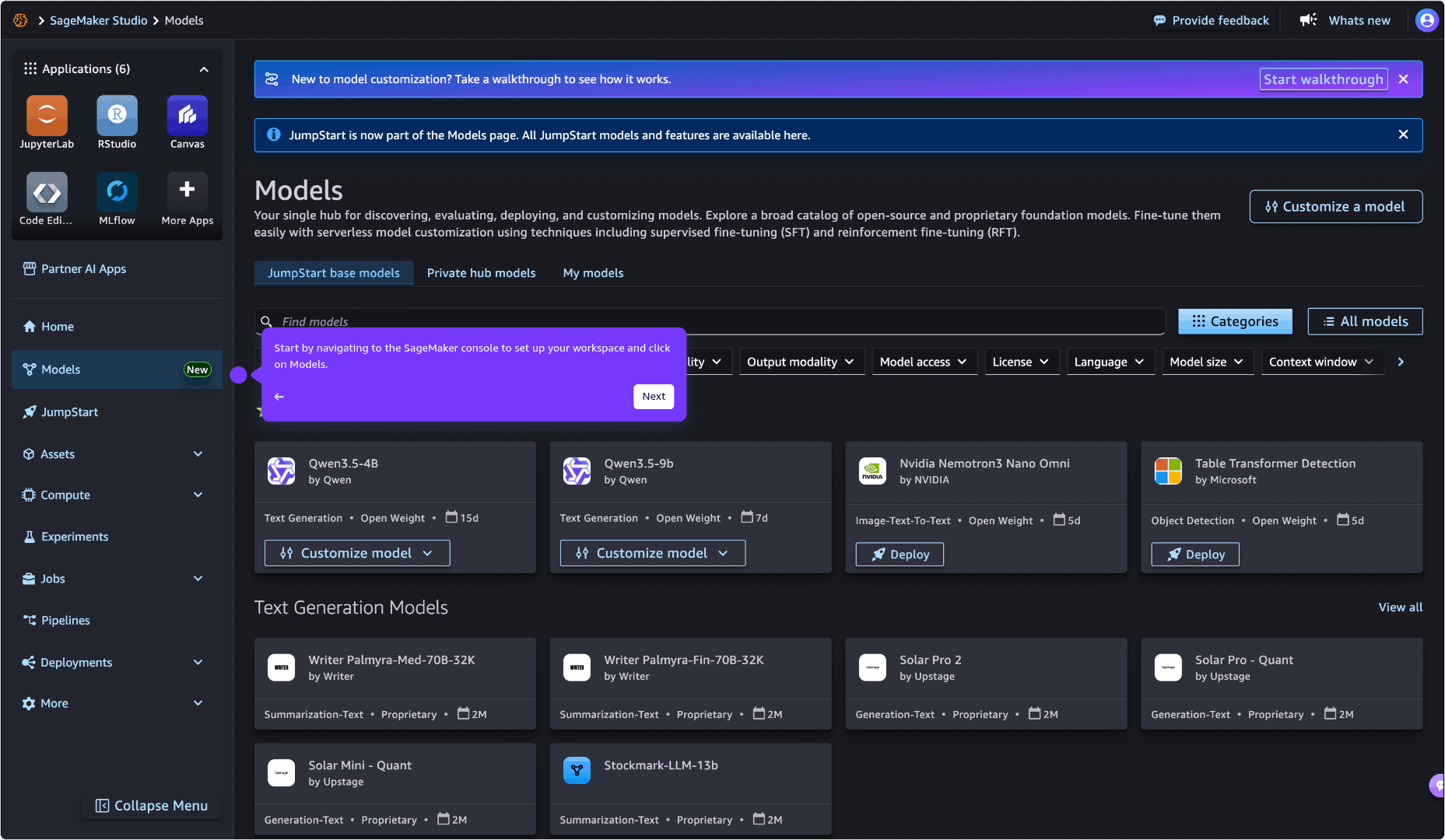Viewport: 1445px width, 840px height.
Task: Click the More Apps plus icon
Action: (187, 190)
